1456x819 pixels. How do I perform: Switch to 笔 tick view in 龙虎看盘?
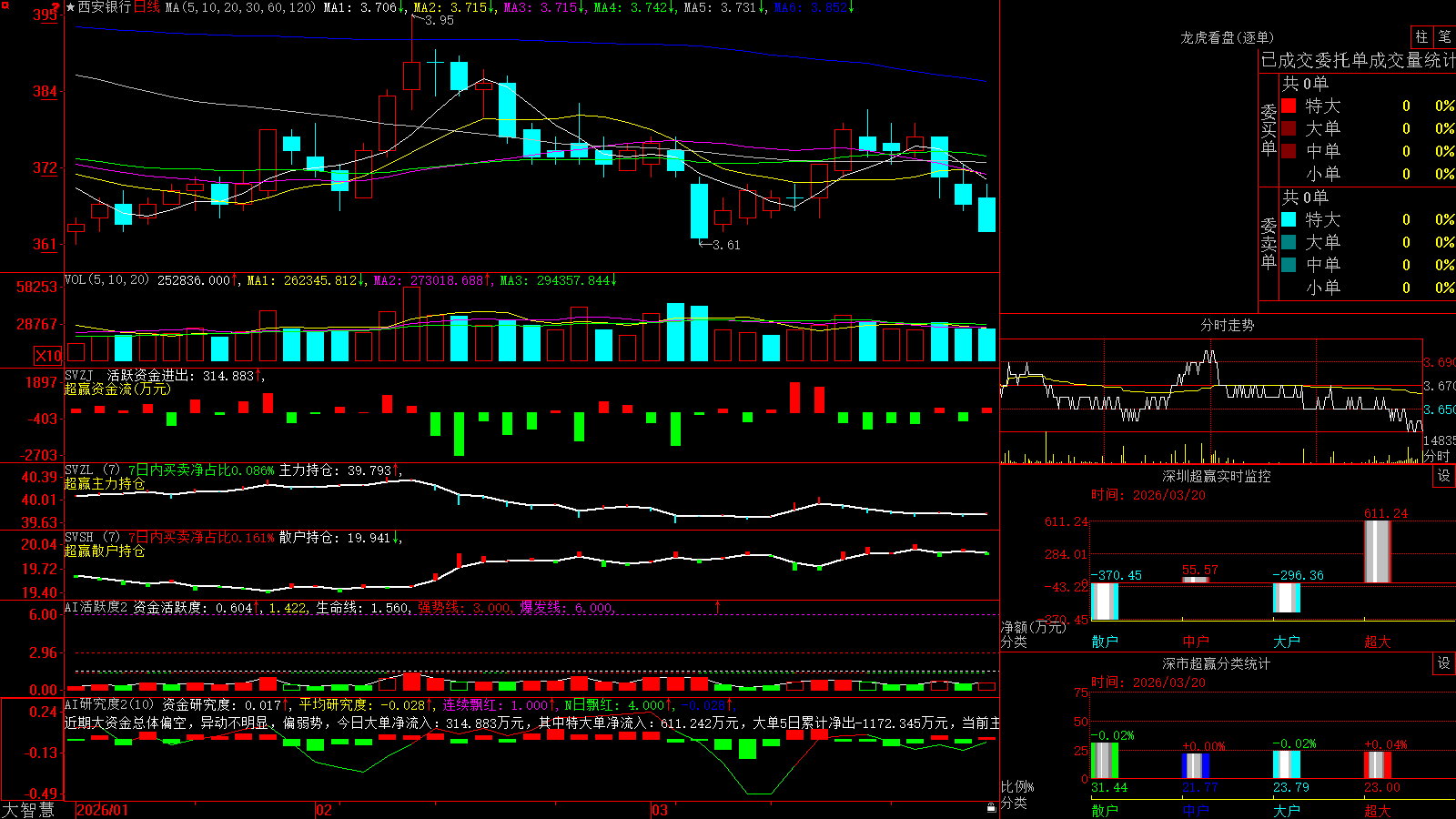point(1444,36)
